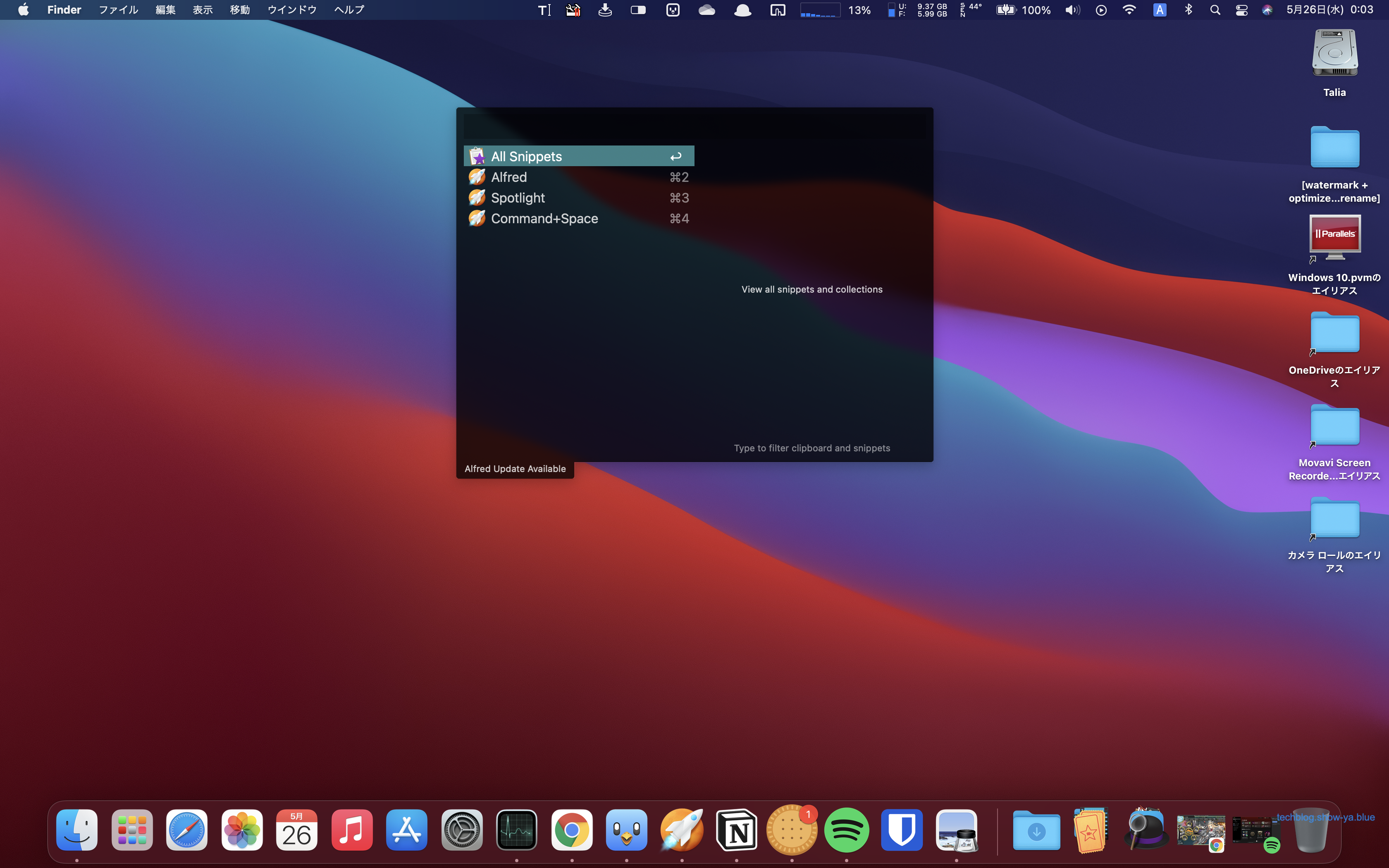1389x868 pixels.
Task: Open Tweetbot bird icon in Dock
Action: 626,830
